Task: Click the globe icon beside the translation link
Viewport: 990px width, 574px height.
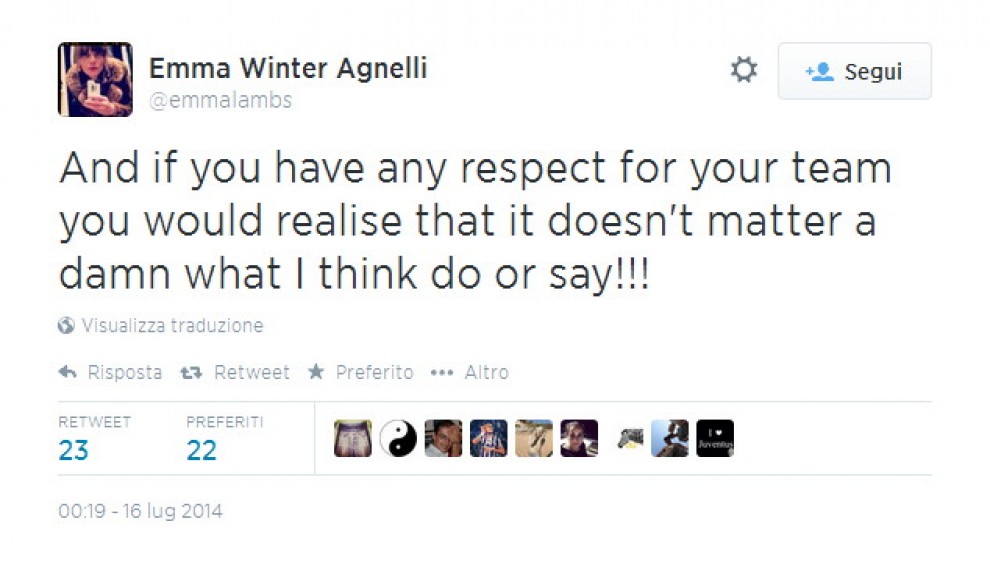Action: click(67, 326)
